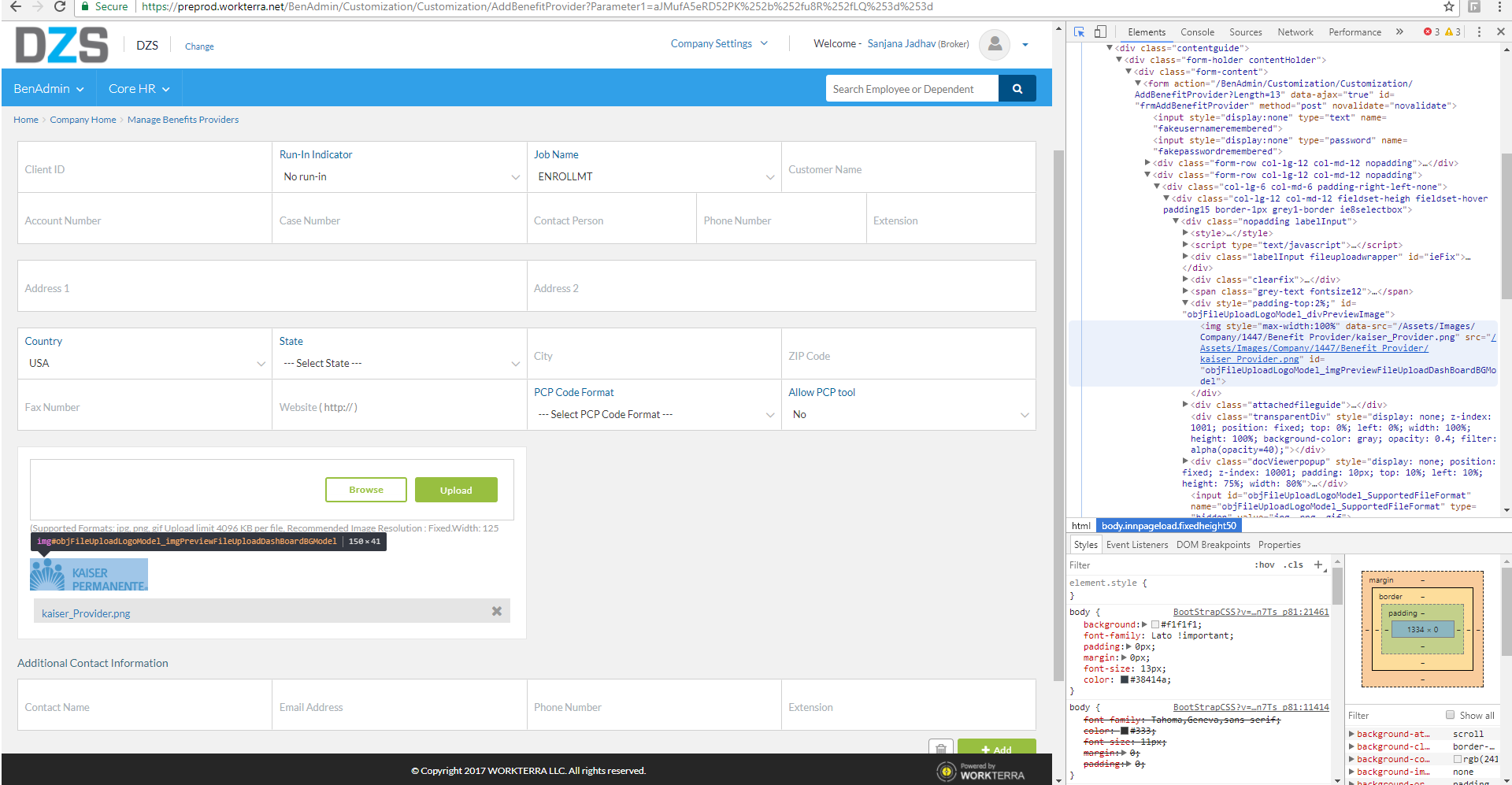Open the Allow PCP tool dropdown

[x=909, y=414]
